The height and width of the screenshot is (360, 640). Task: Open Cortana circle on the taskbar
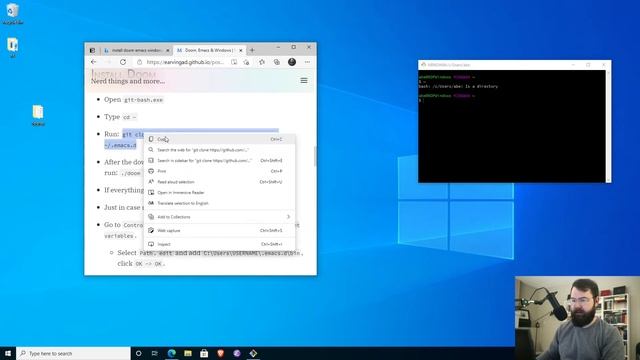(x=138, y=353)
